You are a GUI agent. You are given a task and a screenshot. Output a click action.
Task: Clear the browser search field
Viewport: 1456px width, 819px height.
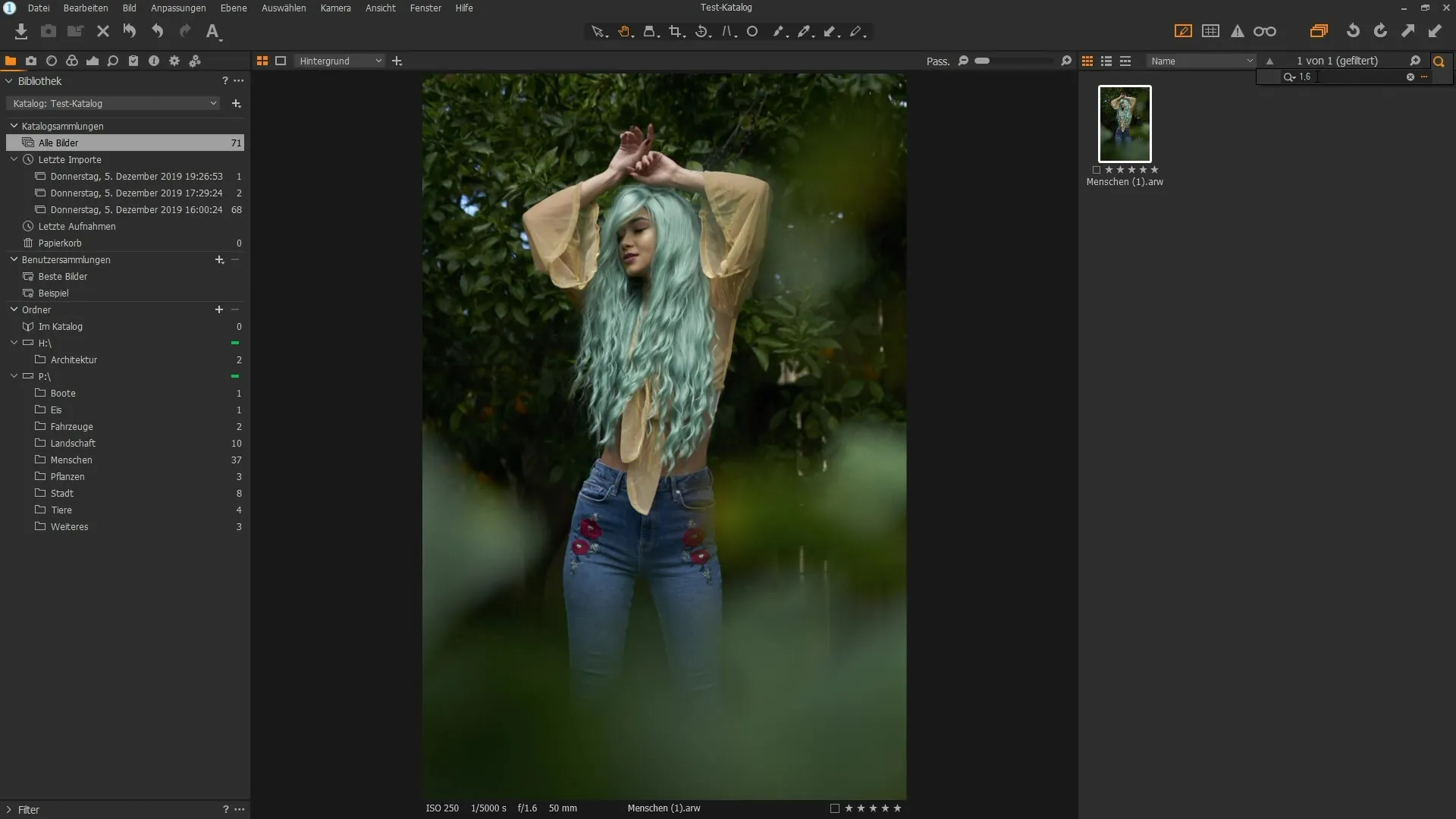tap(1410, 77)
